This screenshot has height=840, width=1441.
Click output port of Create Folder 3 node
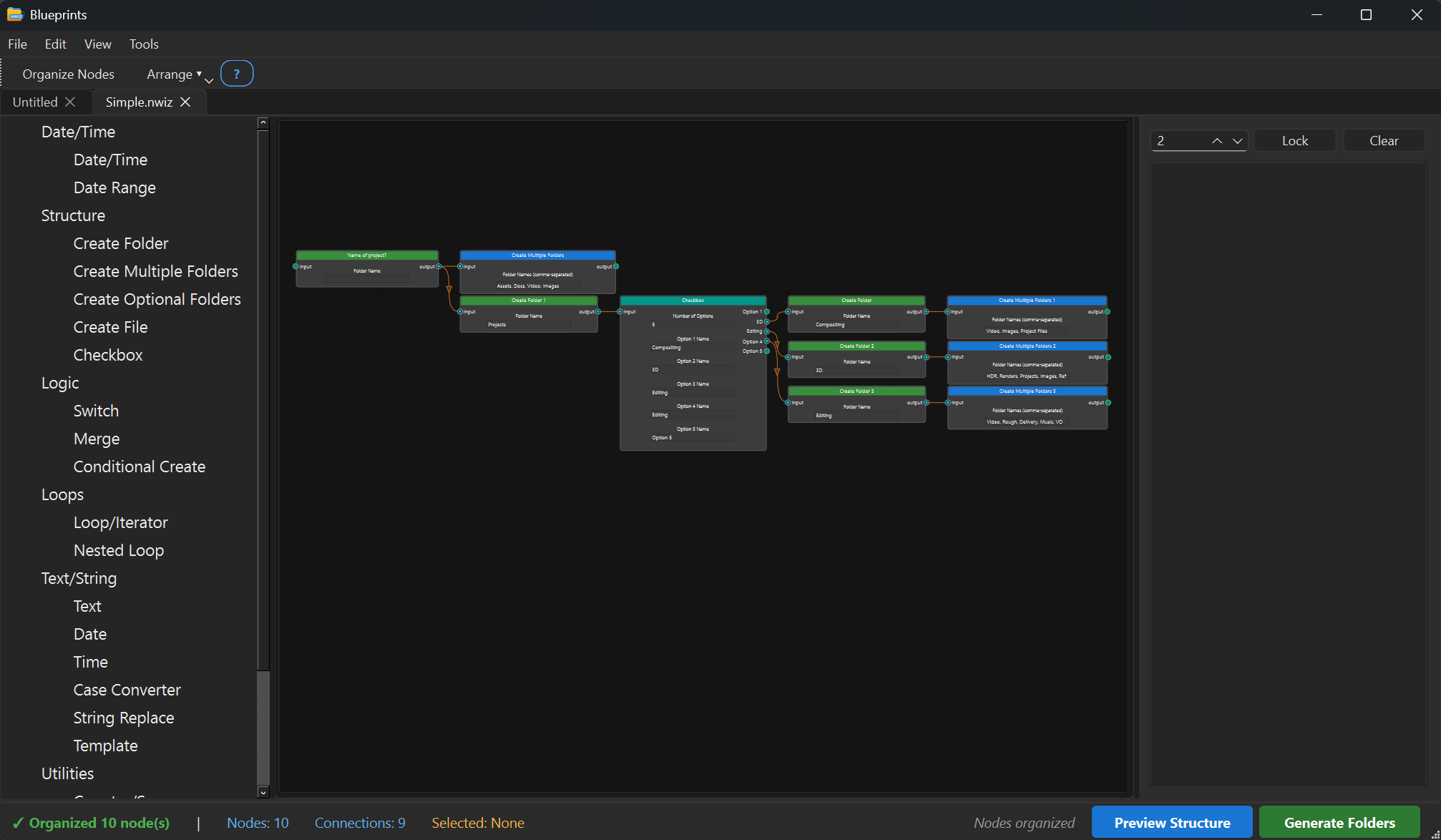927,402
